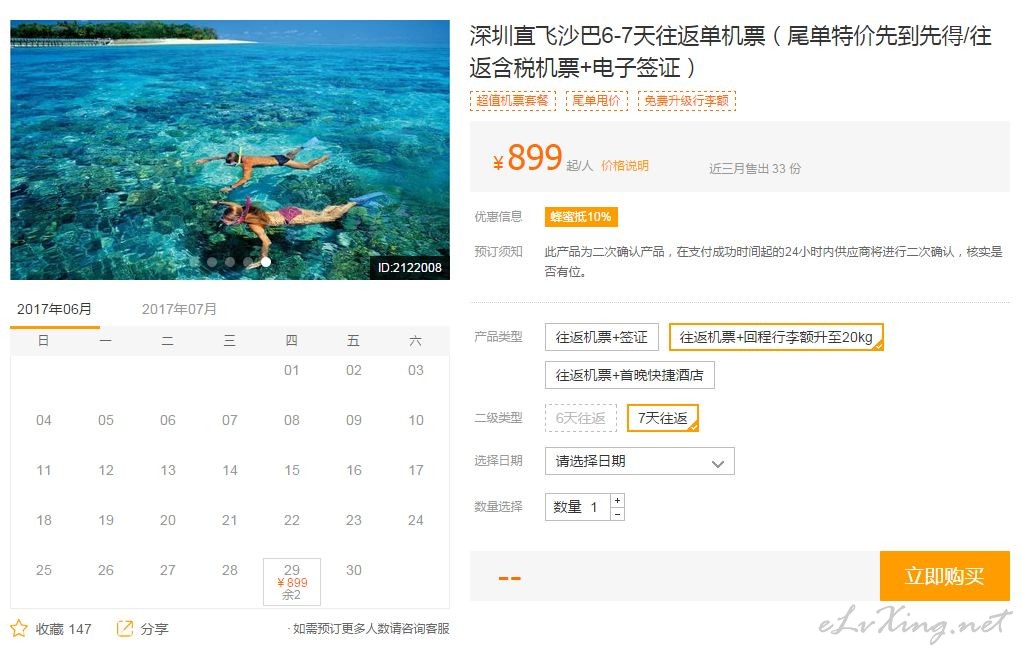The height and width of the screenshot is (657, 1023).
Task: Select June 29 priced ¥899 in calendar
Action: coord(292,581)
